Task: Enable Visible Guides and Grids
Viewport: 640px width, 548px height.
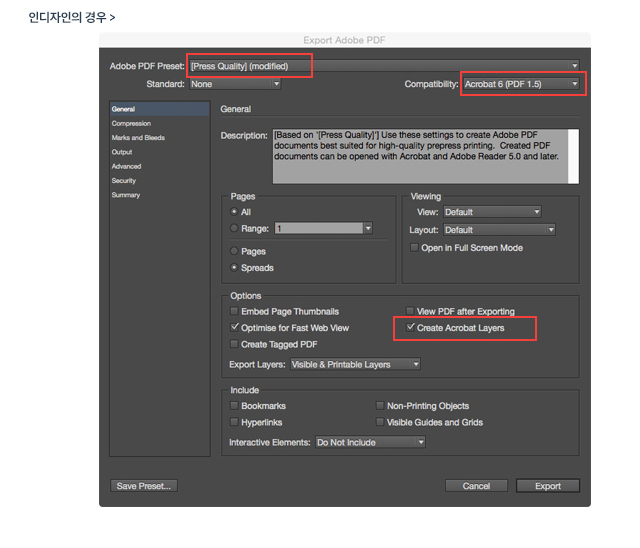Action: (x=380, y=422)
